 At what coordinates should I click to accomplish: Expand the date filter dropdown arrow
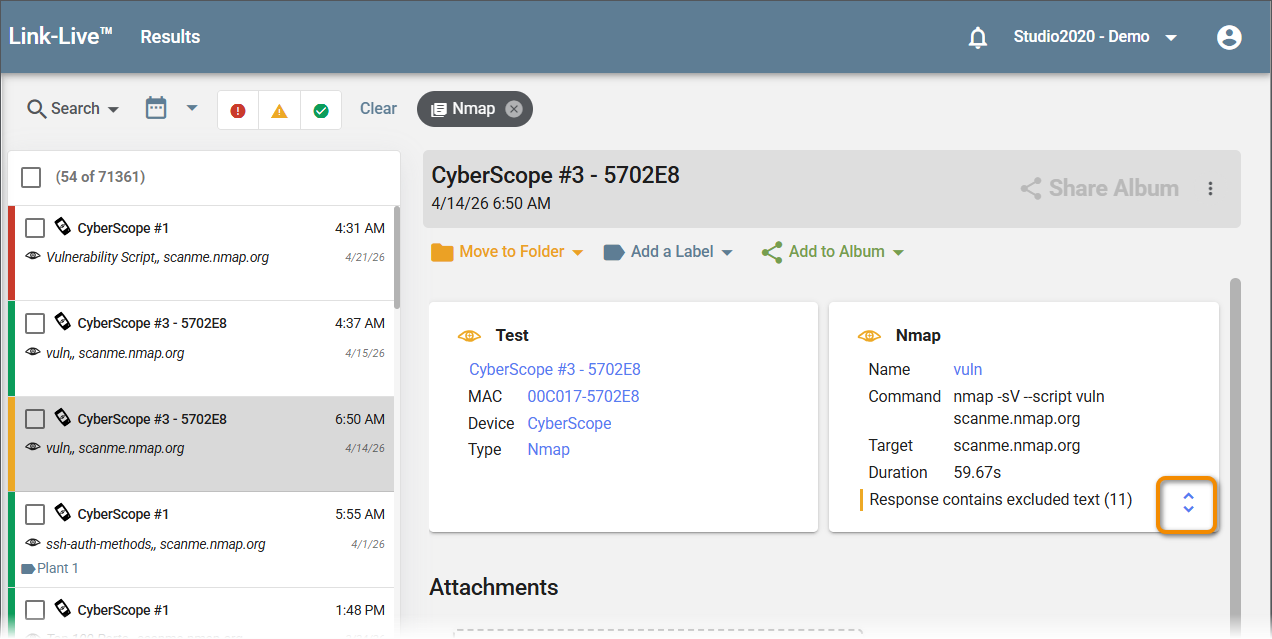[x=191, y=108]
